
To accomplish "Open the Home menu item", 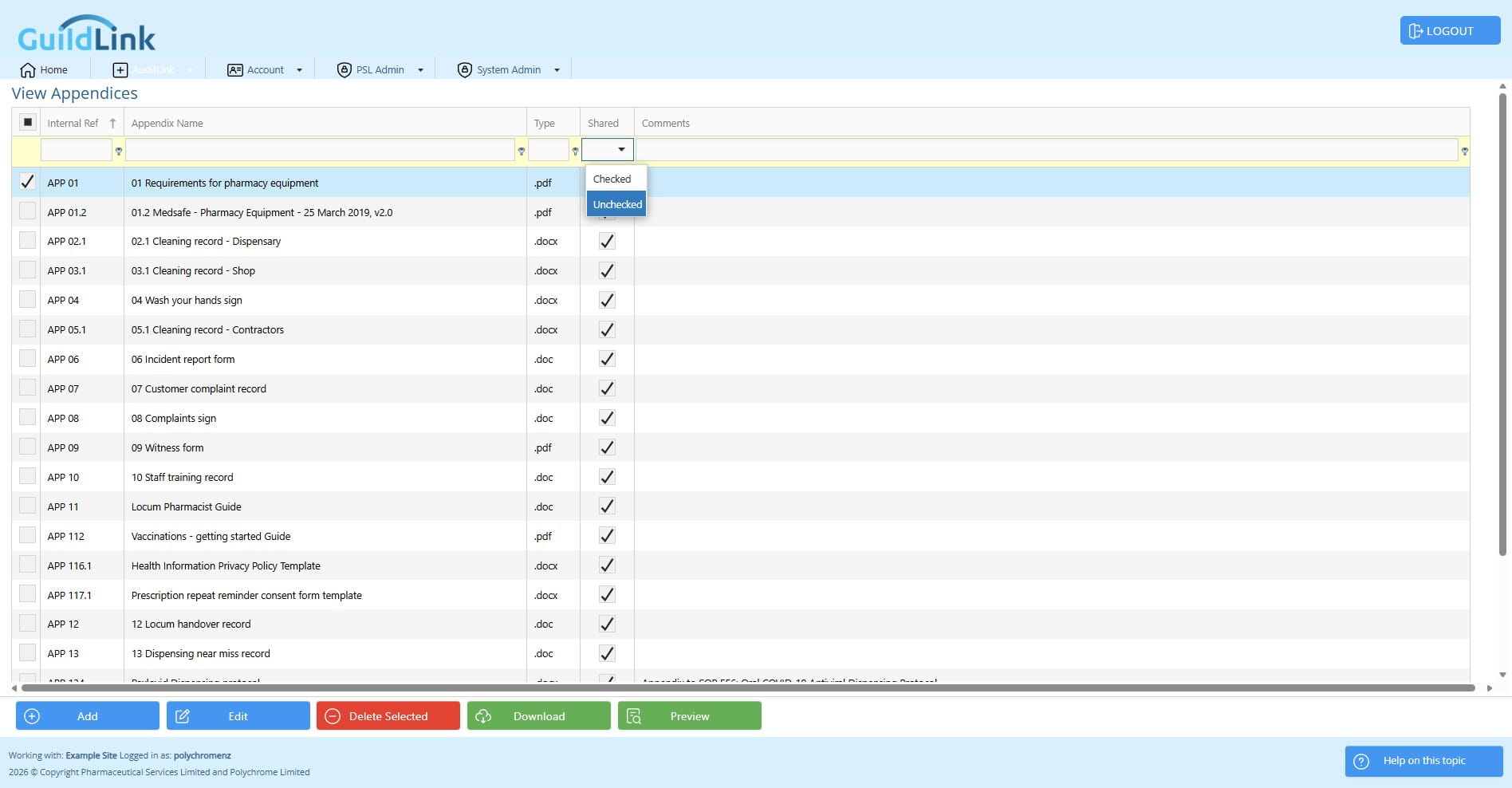I will pos(45,70).
